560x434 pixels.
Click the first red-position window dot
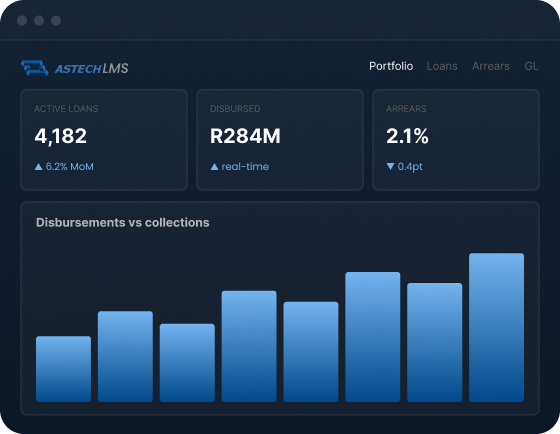click(22, 20)
